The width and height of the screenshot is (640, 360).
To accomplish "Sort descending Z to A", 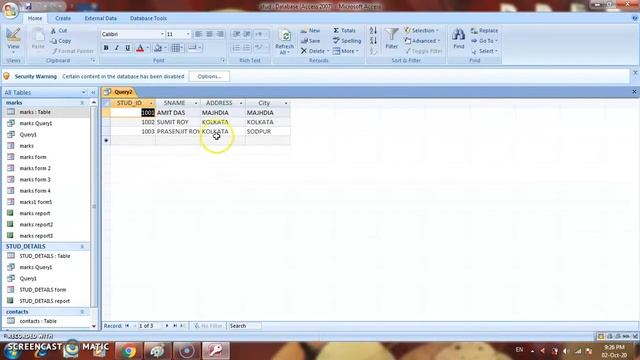I will click(373, 41).
